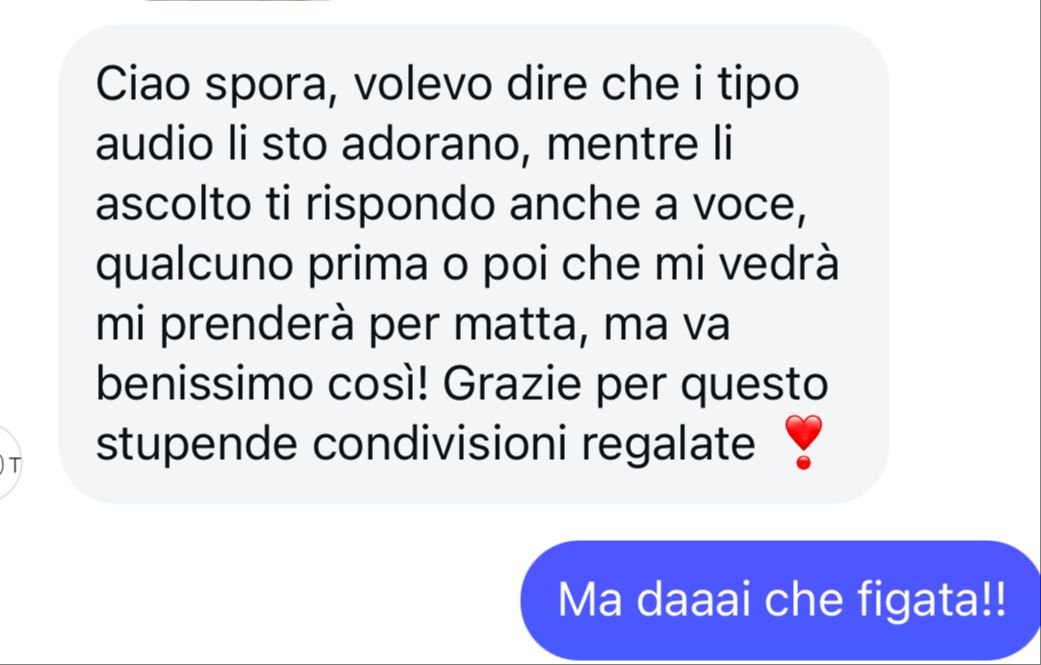Image resolution: width=1041 pixels, height=665 pixels.
Task: Click the word 'Grazie' in the message
Action: [512, 384]
